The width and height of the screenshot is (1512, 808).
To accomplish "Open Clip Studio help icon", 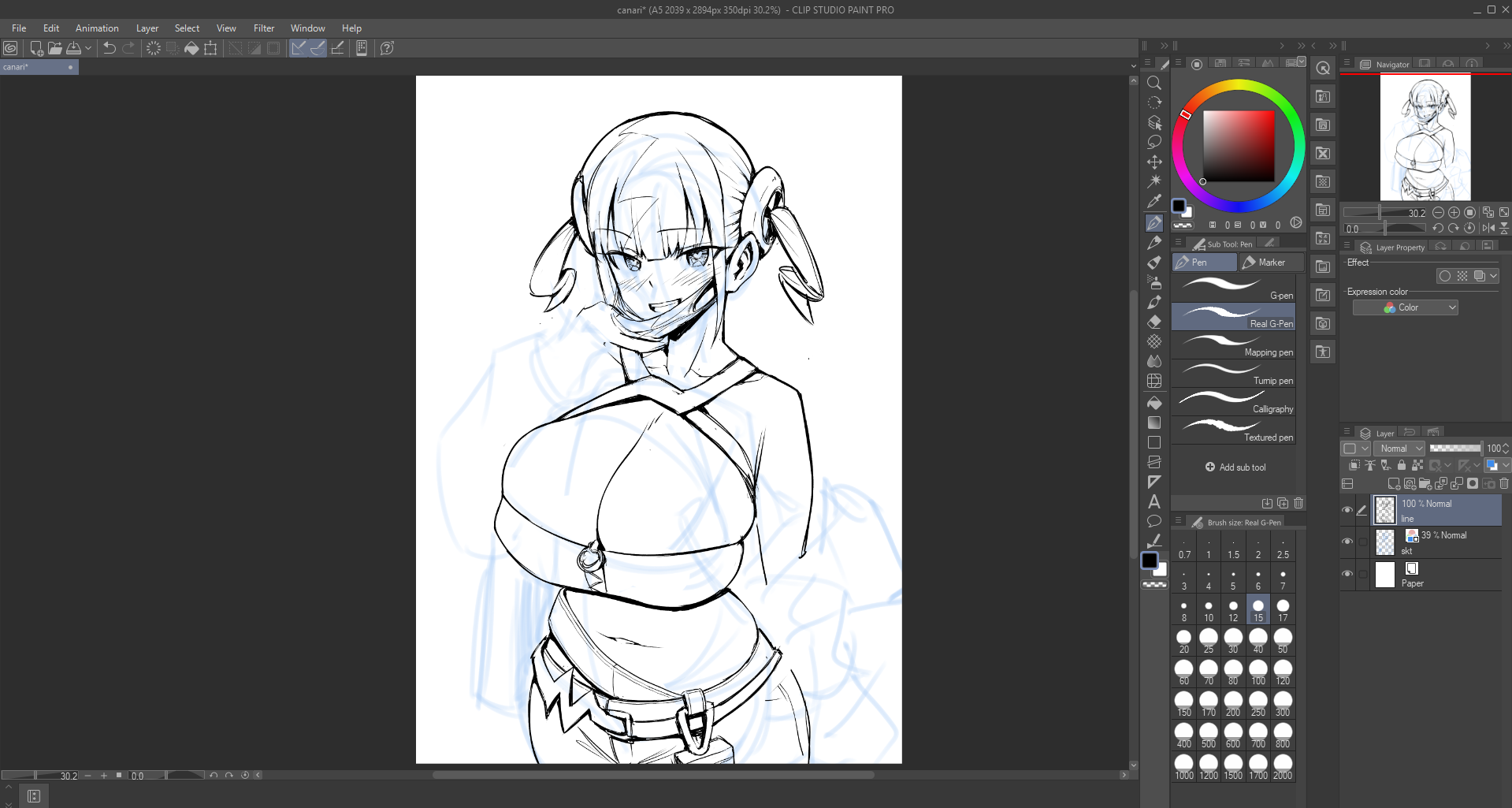I will click(387, 48).
